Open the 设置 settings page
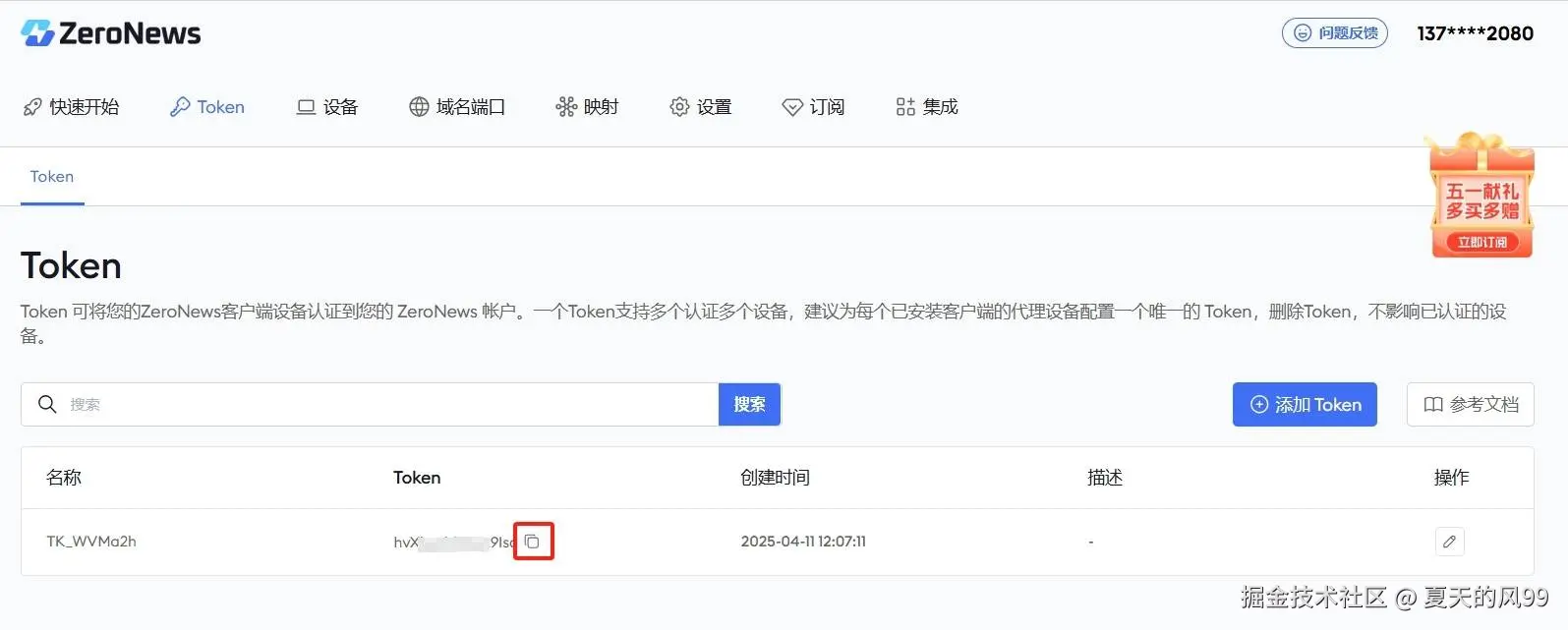 (x=701, y=107)
